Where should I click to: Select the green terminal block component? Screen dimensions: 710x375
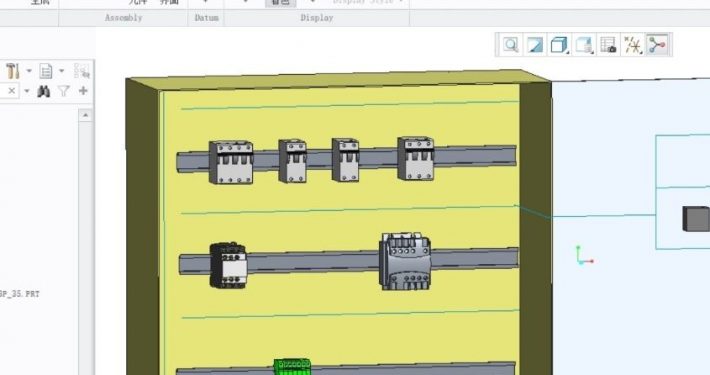tap(293, 367)
